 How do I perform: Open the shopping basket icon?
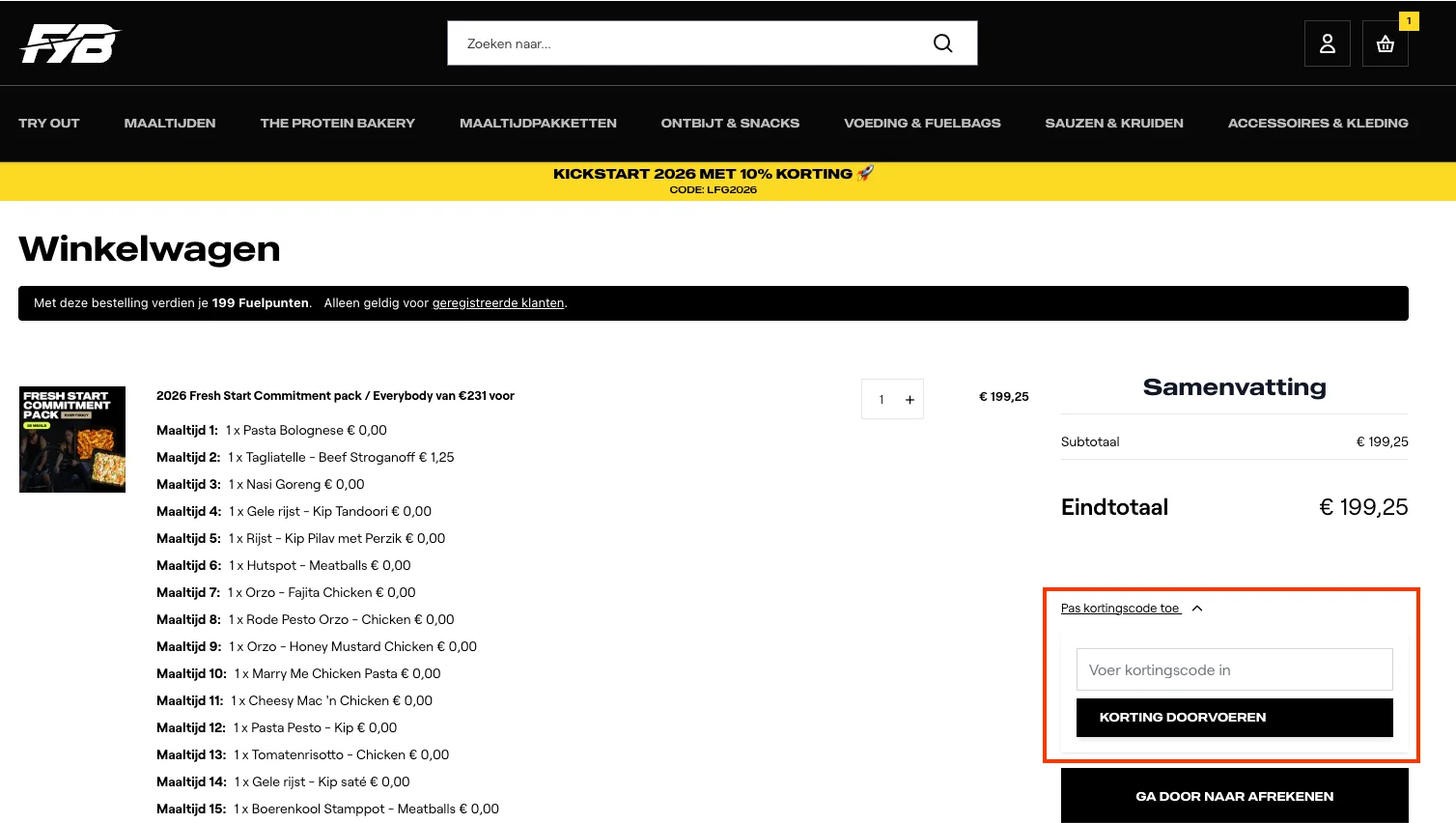click(x=1385, y=43)
